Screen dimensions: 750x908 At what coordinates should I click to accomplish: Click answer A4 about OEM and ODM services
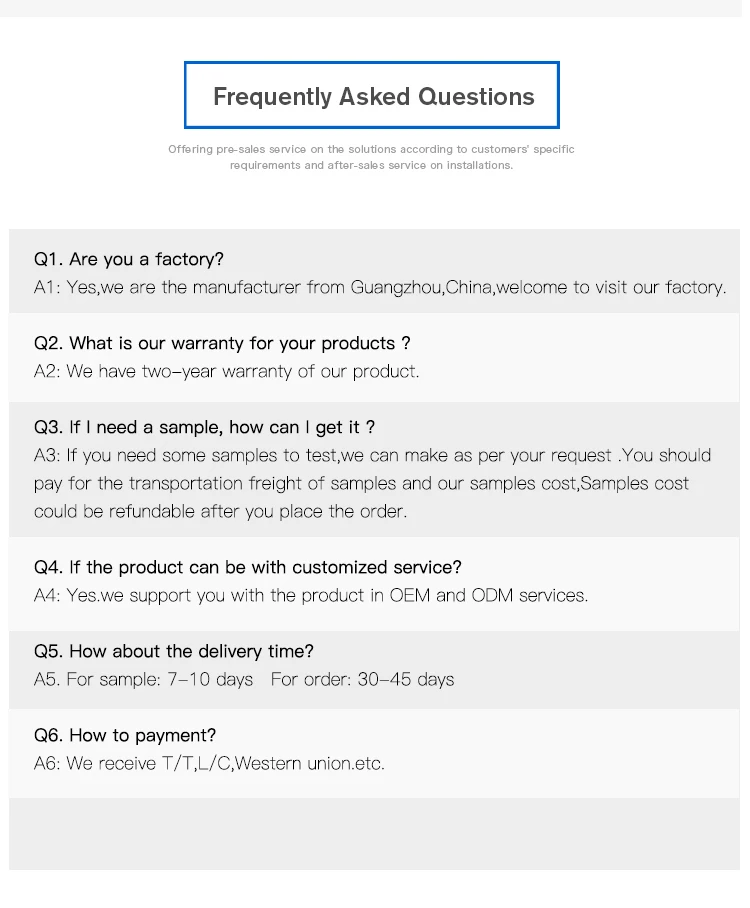311,595
